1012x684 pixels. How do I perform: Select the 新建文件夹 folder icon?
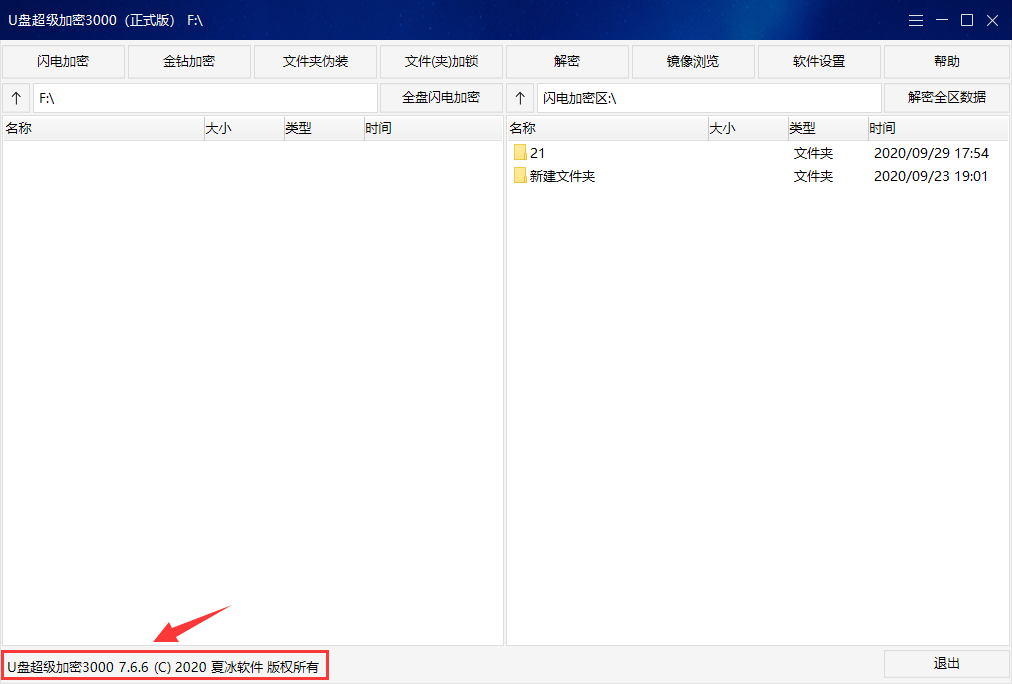pos(520,176)
